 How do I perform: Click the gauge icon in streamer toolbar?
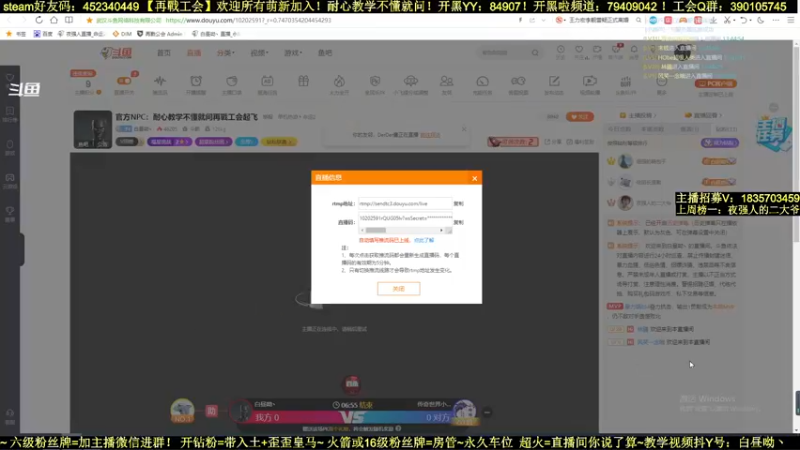point(482,81)
